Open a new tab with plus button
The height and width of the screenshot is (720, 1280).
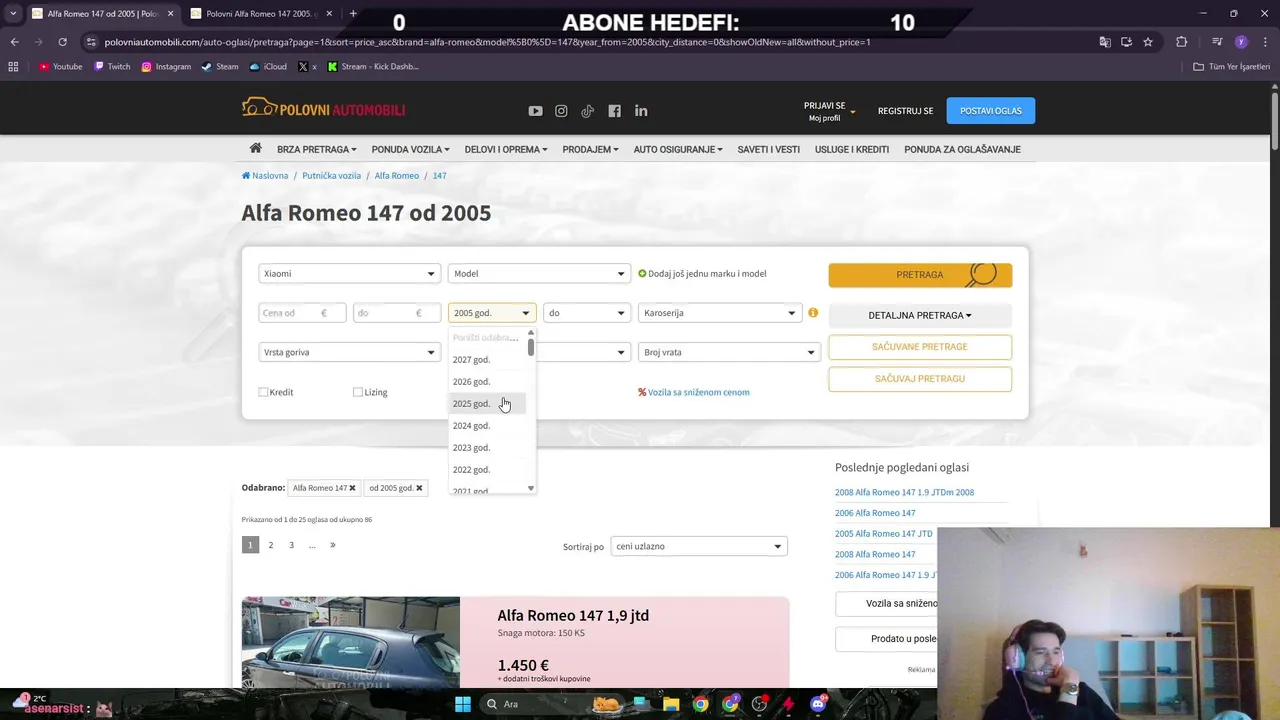tap(353, 14)
